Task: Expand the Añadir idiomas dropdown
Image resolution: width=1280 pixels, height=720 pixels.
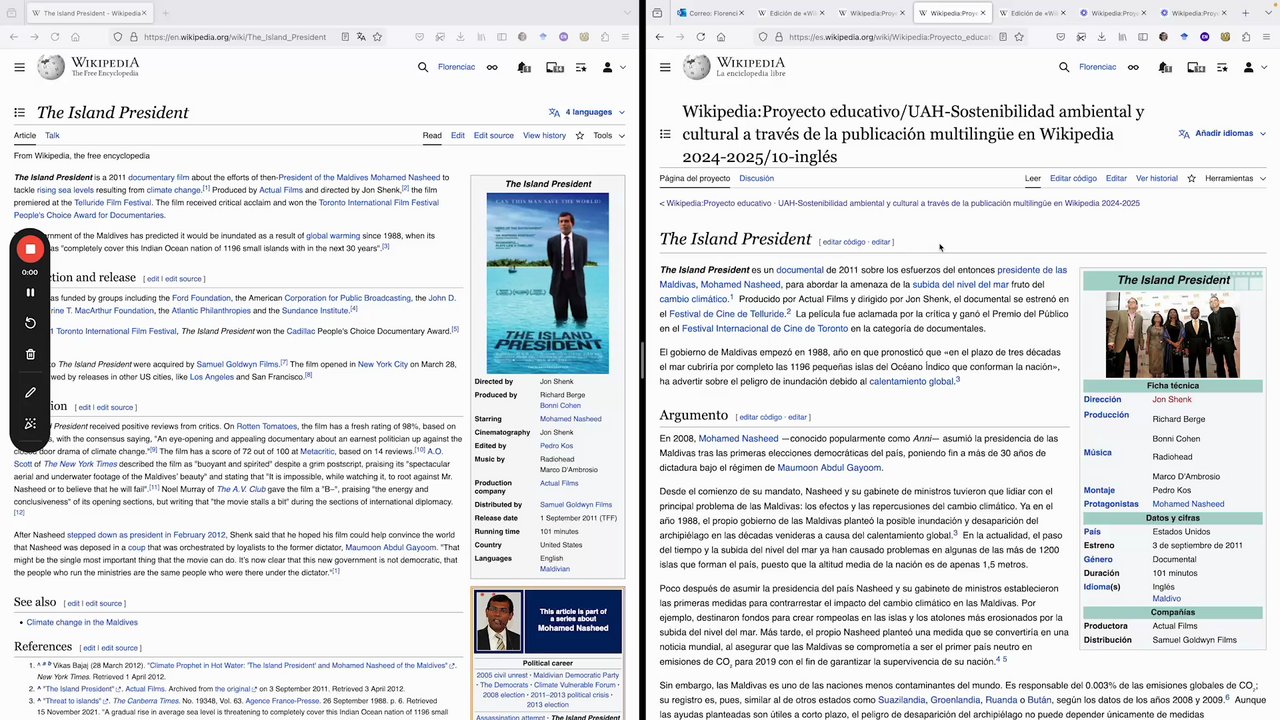Action: (x=1222, y=133)
